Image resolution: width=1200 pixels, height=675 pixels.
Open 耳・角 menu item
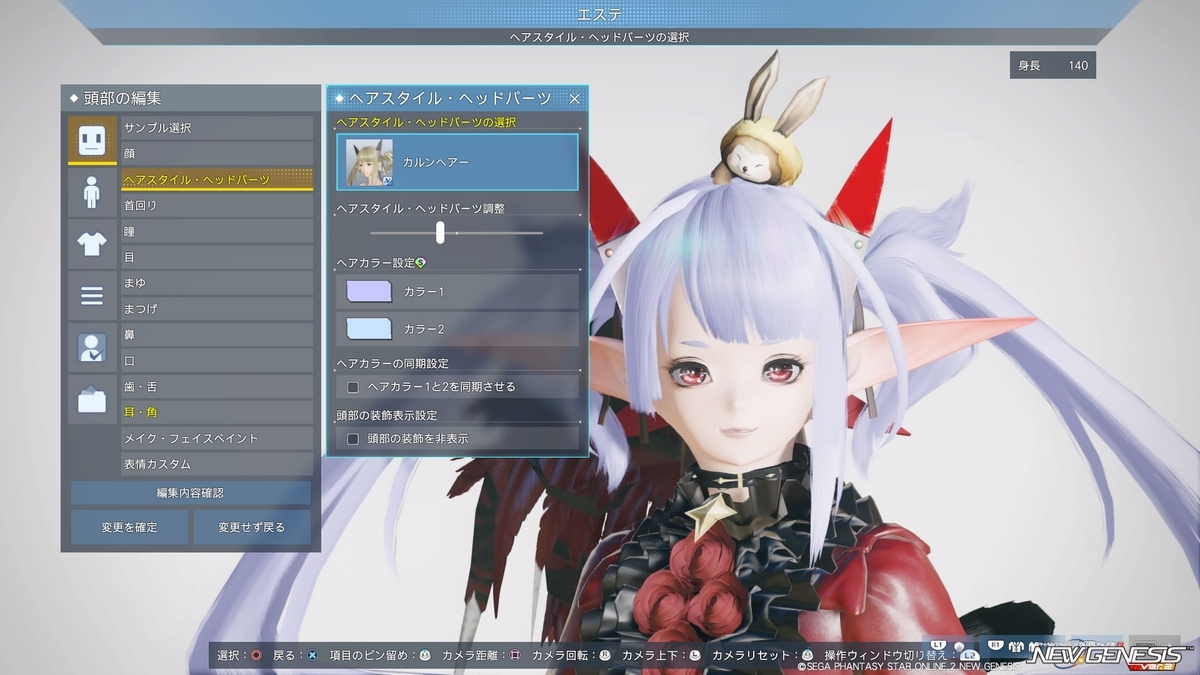pyautogui.click(x=217, y=413)
